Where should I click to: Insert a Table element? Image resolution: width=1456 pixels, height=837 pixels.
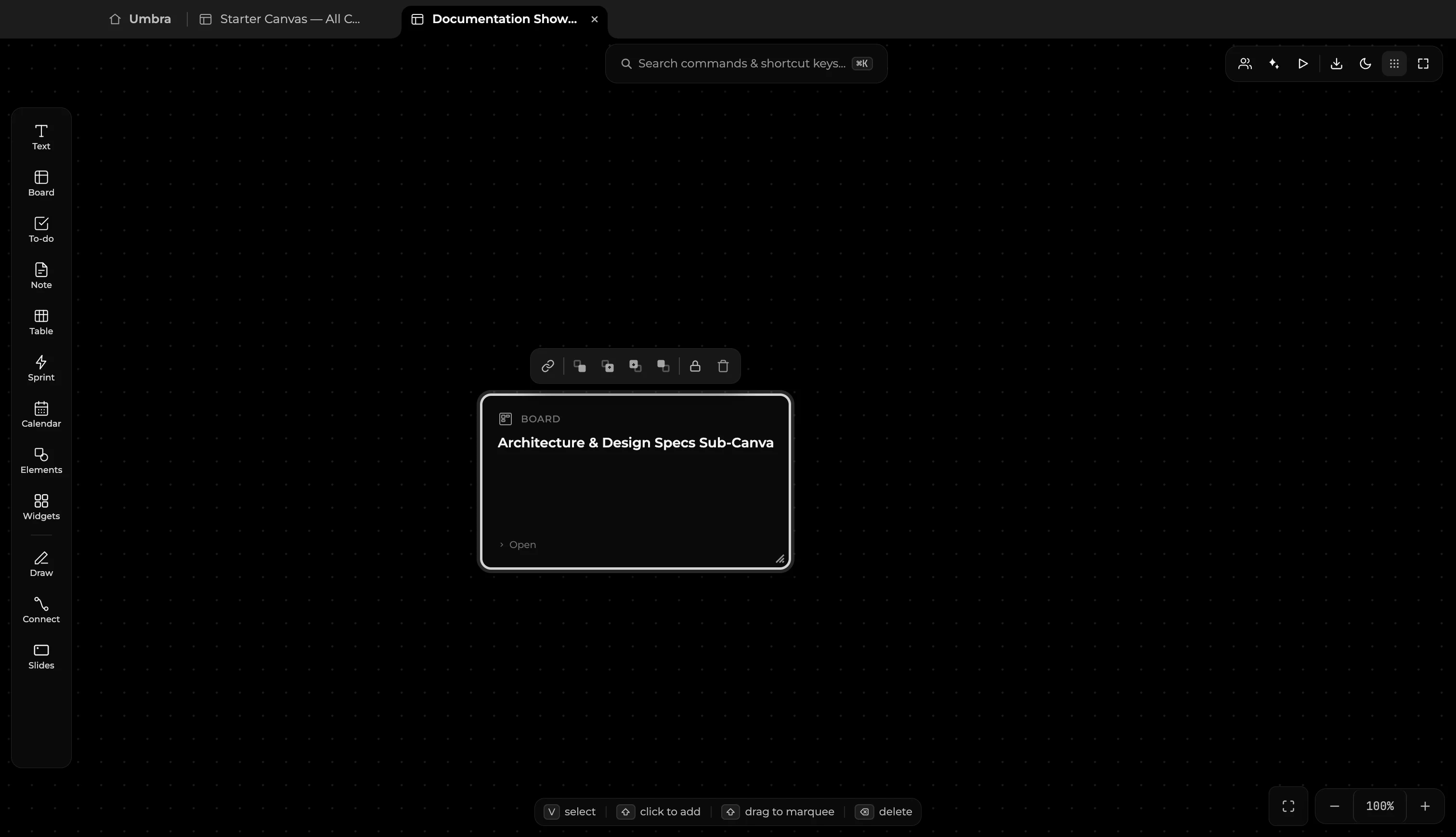click(x=41, y=323)
